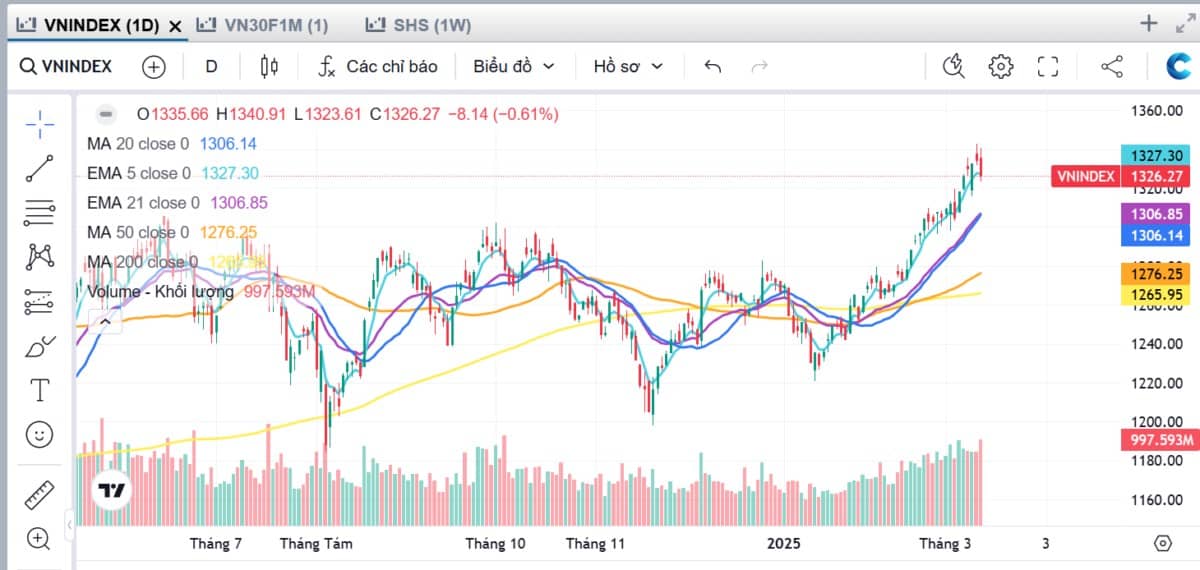Select the brush drawing tool
The height and width of the screenshot is (570, 1200).
coord(40,346)
